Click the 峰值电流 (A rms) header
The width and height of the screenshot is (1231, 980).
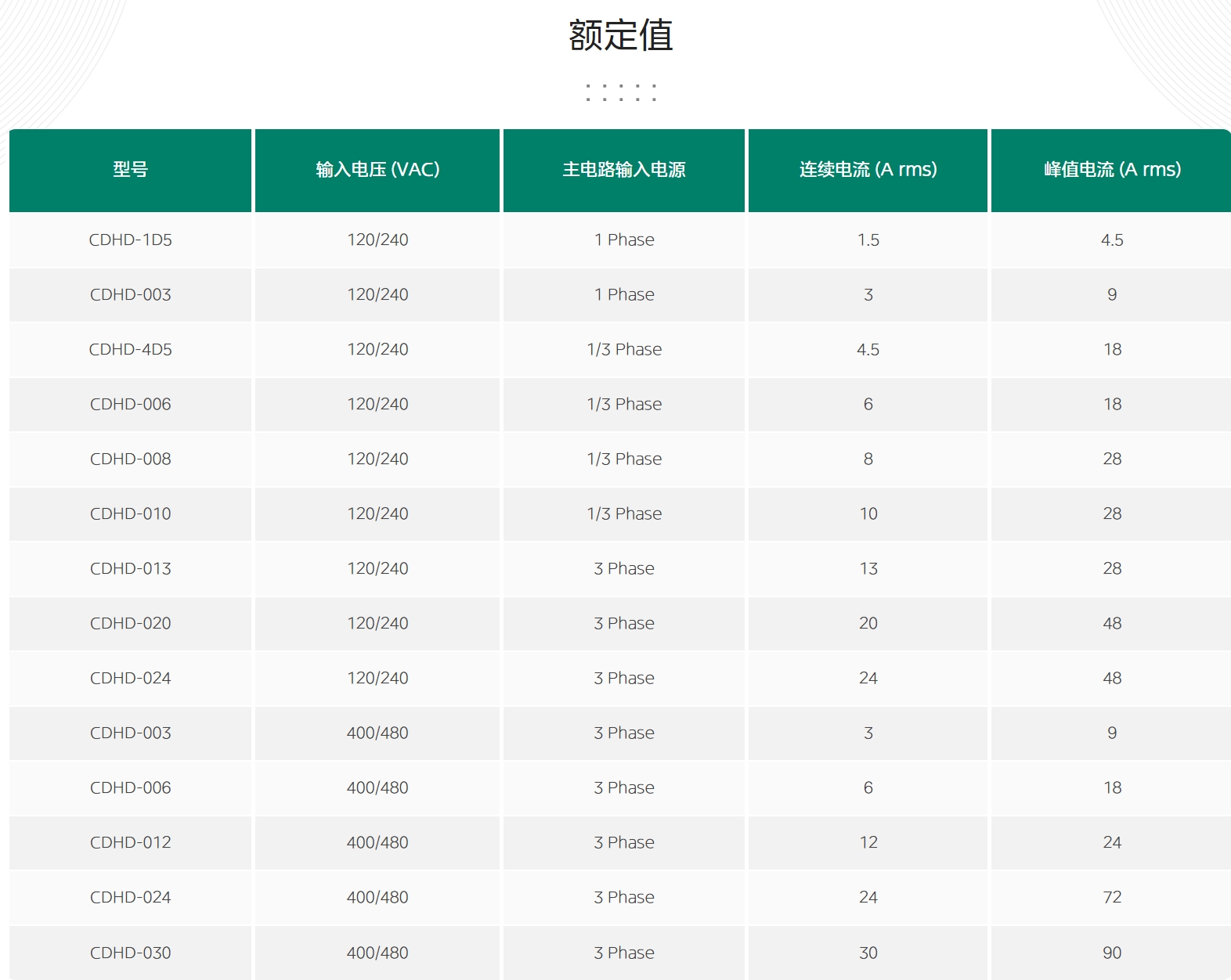pos(1112,170)
